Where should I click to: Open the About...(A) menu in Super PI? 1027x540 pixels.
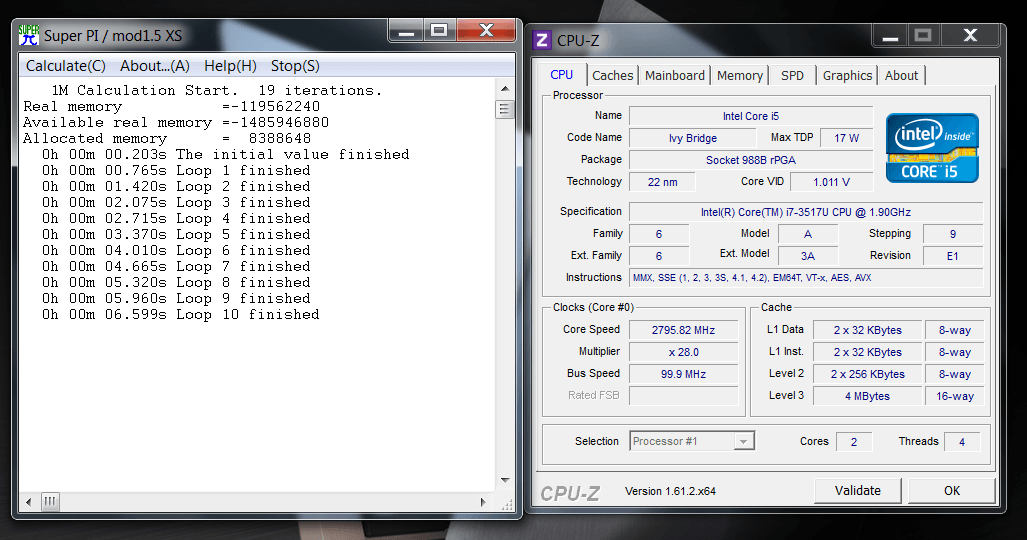[x=155, y=66]
